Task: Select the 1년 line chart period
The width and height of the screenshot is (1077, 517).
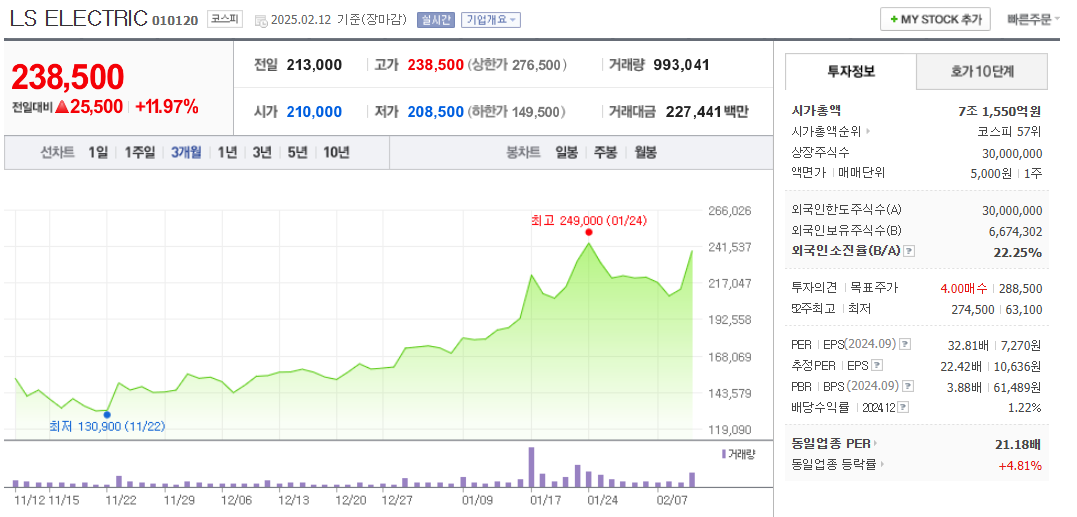Action: (227, 152)
